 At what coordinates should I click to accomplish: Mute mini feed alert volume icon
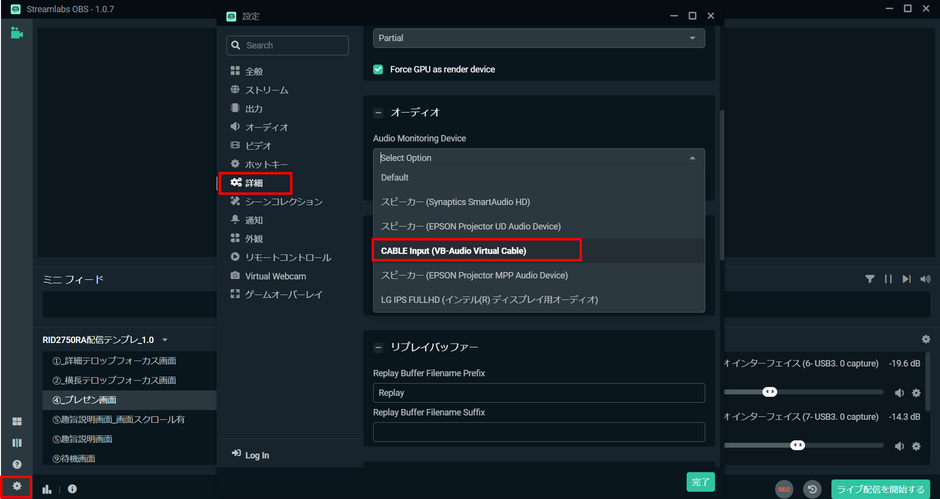pyautogui.click(x=926, y=279)
